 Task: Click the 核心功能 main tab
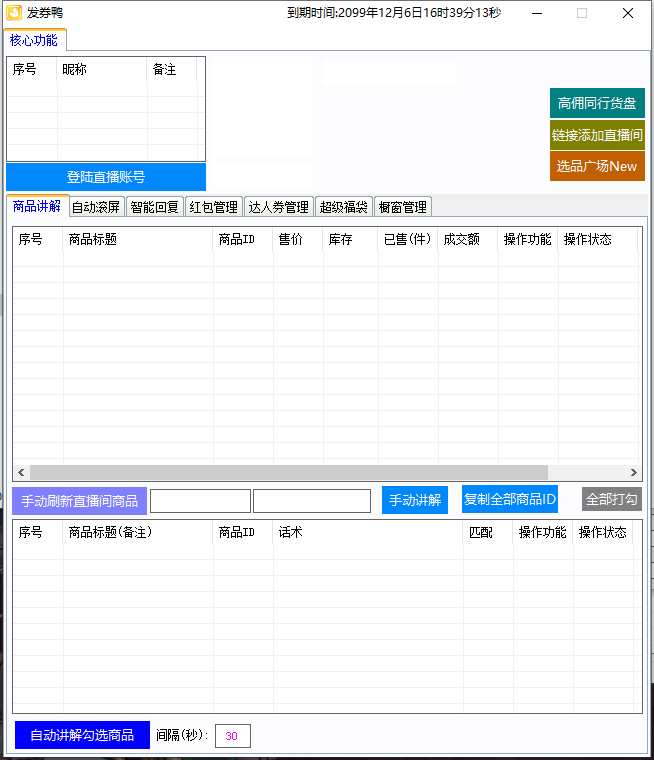click(x=34, y=41)
